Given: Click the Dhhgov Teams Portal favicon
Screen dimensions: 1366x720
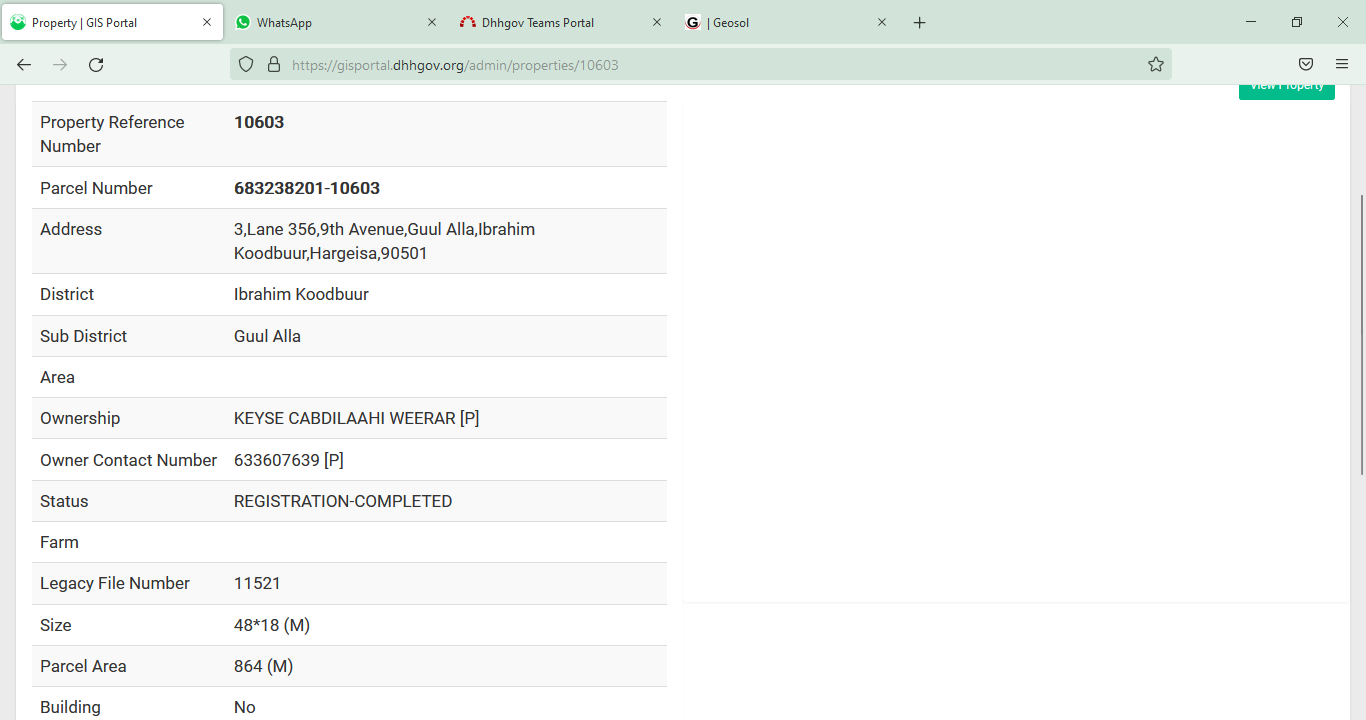Looking at the screenshot, I should click(x=468, y=22).
